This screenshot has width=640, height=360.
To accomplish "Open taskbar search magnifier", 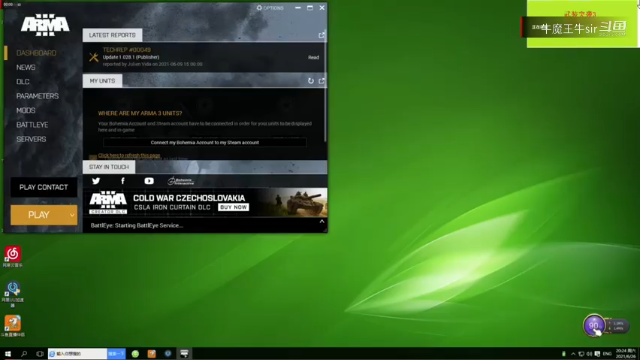I will pos(24,353).
